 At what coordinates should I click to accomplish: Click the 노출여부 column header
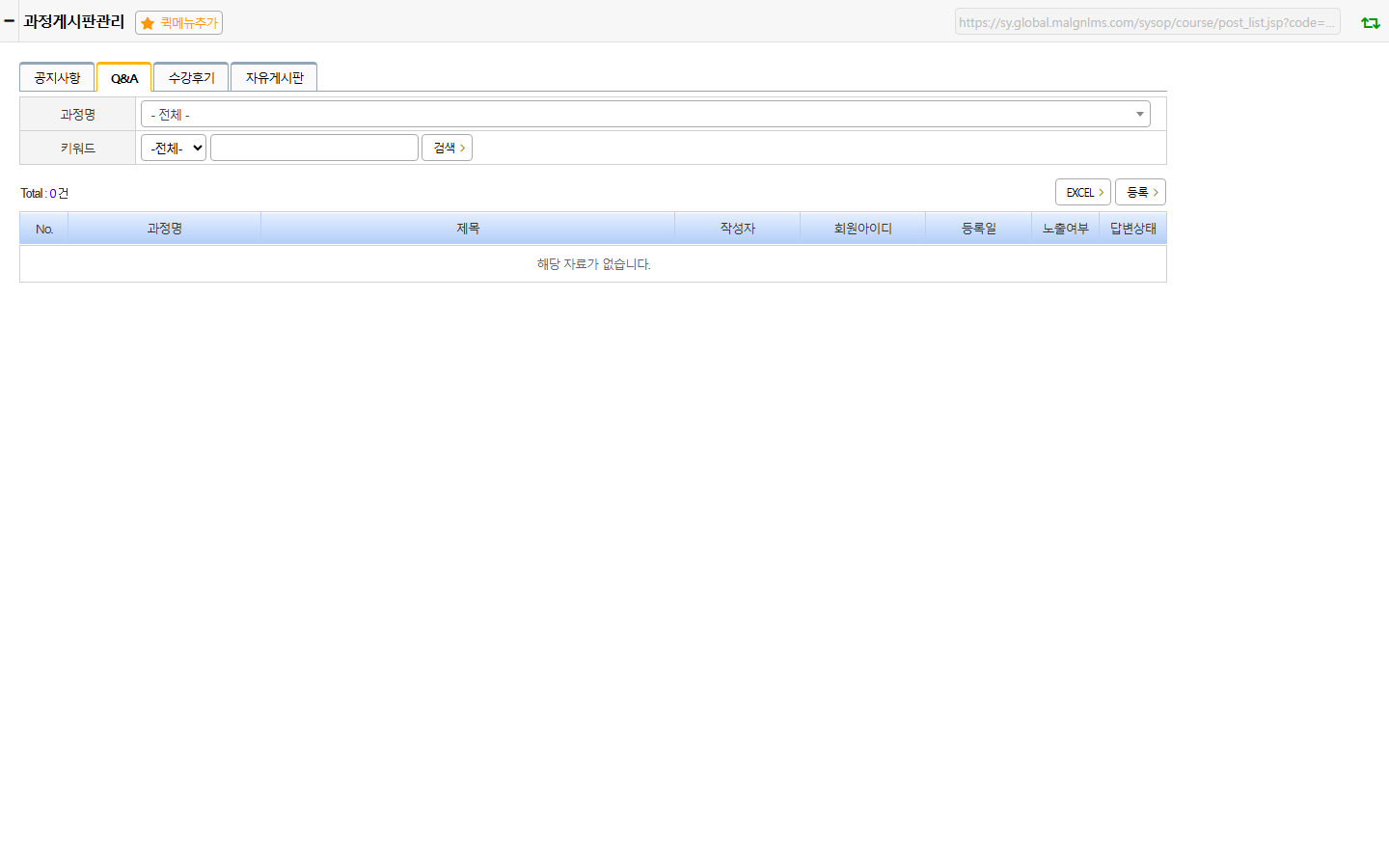[1066, 229]
